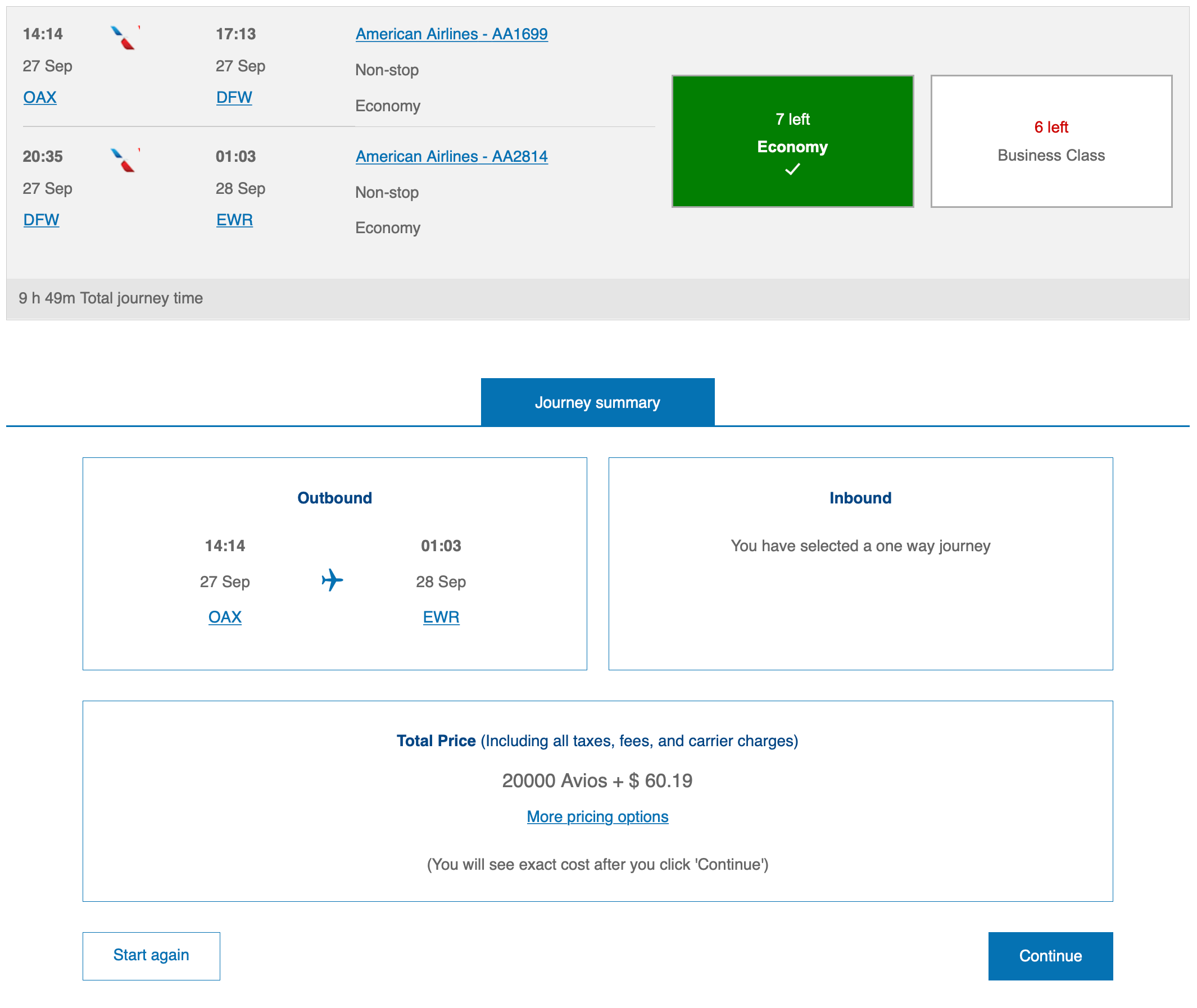The image size is (1197, 1008).
Task: Open the American Airlines - AA2814 flight link
Action: click(x=452, y=156)
